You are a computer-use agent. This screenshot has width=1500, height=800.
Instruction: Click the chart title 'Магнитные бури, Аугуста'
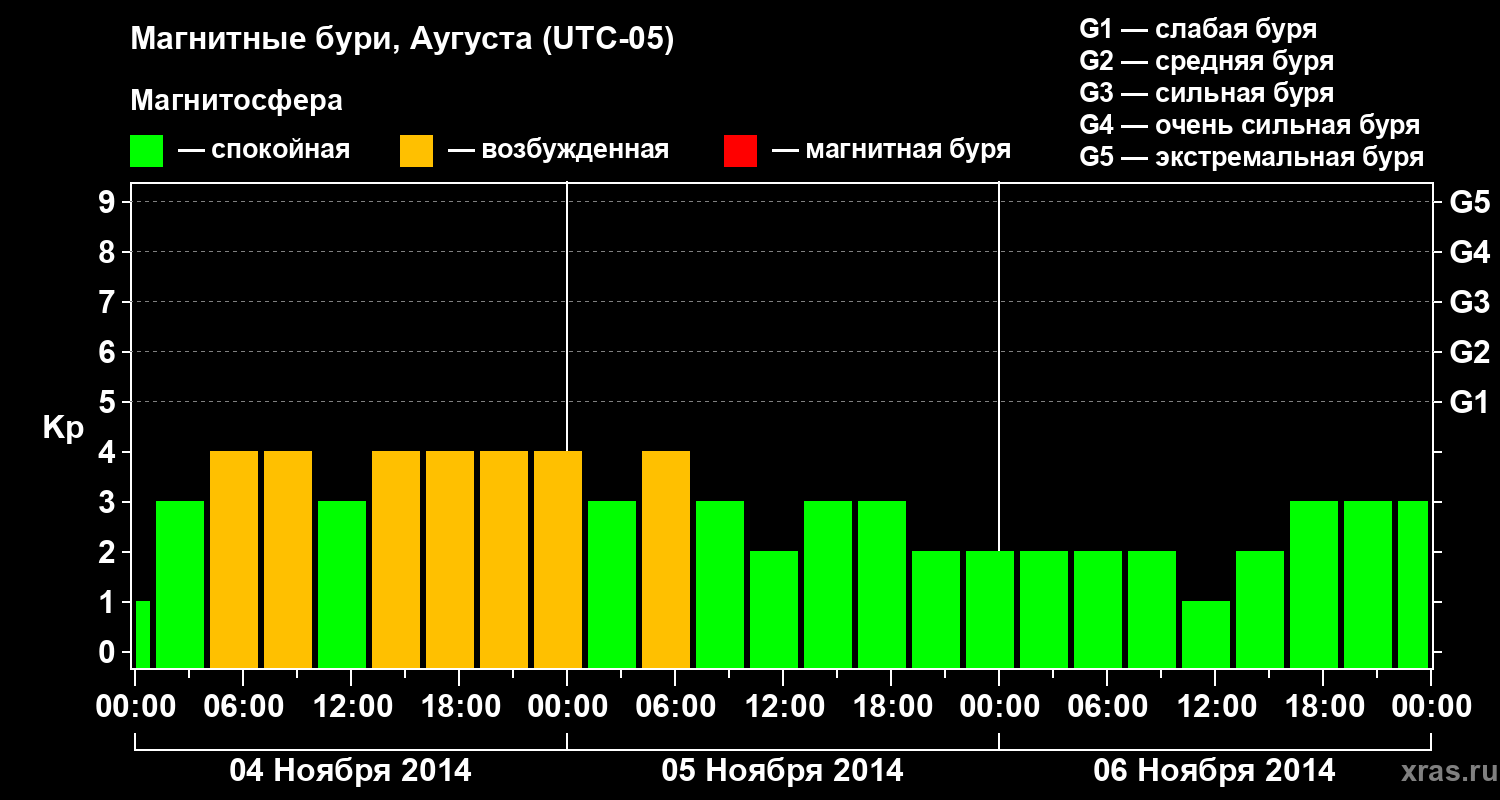402,39
